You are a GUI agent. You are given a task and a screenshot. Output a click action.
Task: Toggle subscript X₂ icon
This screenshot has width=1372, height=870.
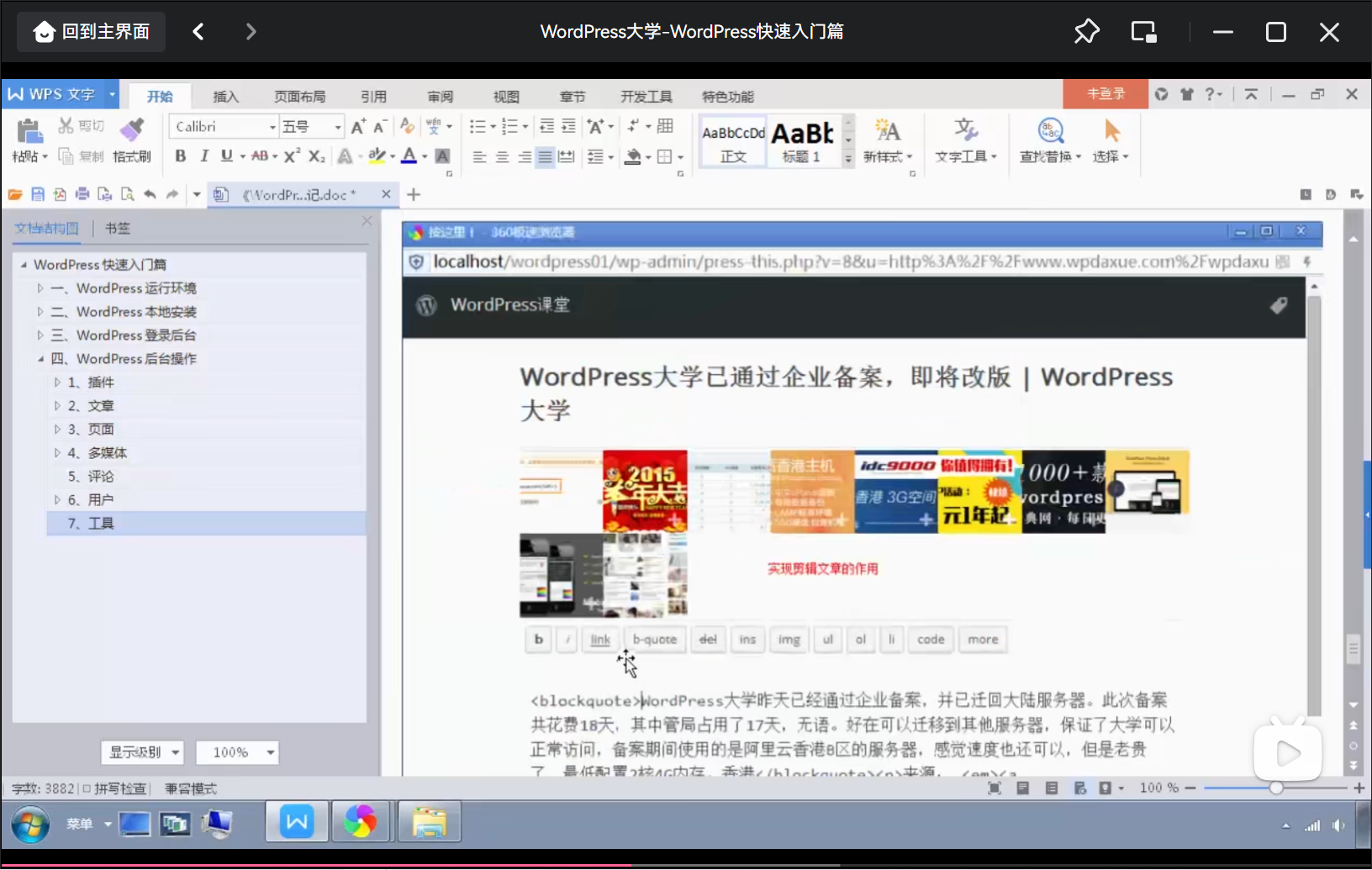(x=317, y=156)
